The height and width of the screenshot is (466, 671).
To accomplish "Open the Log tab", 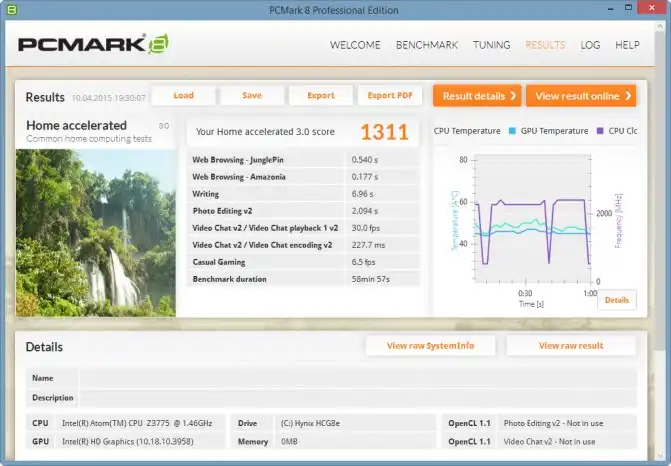I will pos(590,45).
